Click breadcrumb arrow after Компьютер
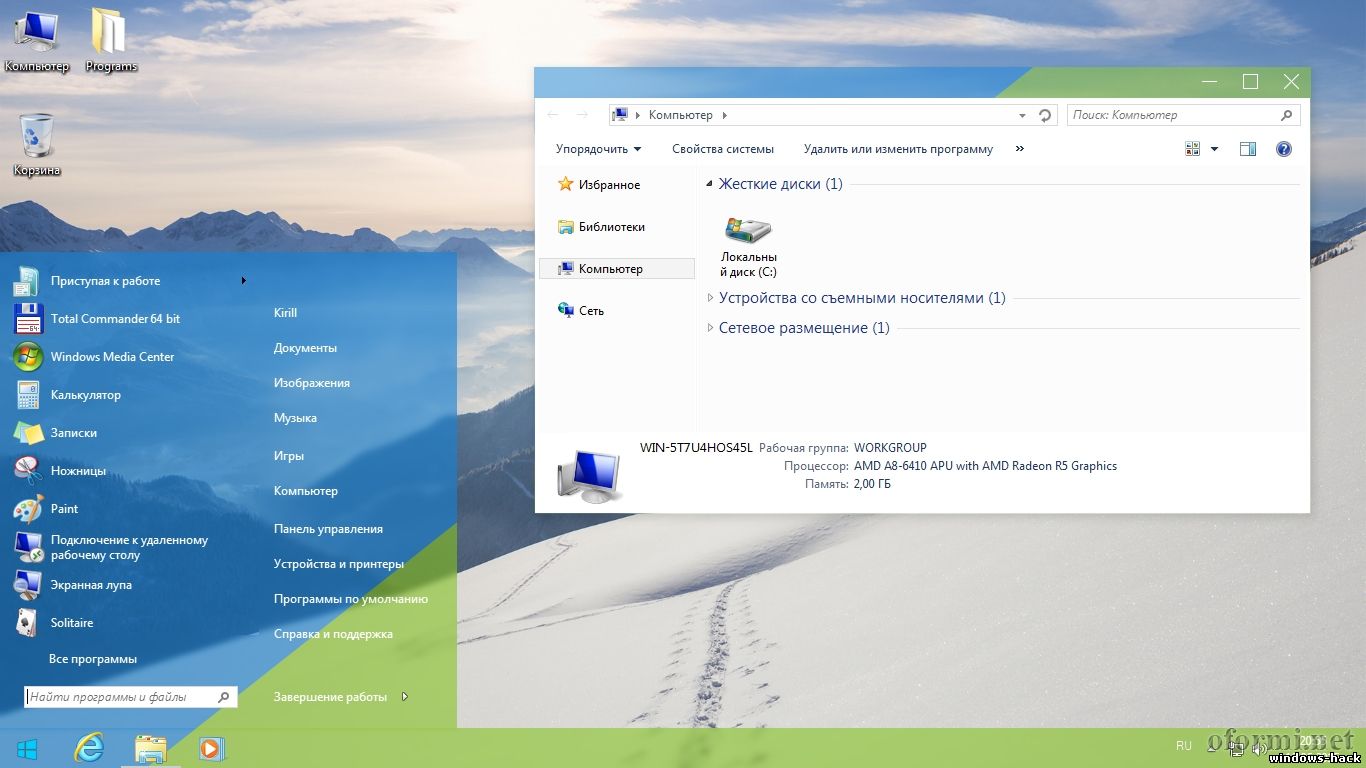 pyautogui.click(x=725, y=116)
